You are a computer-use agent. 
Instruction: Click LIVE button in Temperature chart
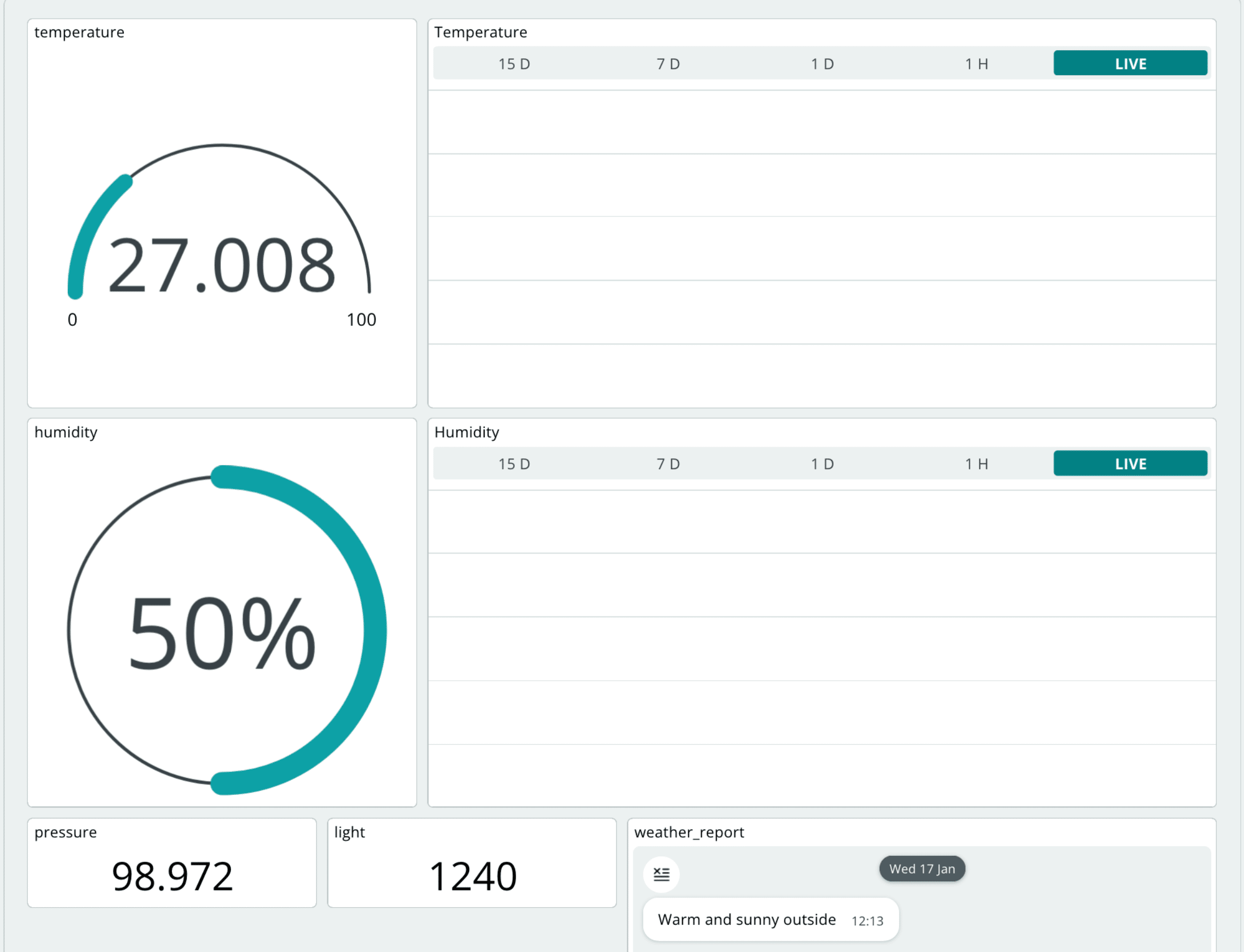coord(1130,63)
